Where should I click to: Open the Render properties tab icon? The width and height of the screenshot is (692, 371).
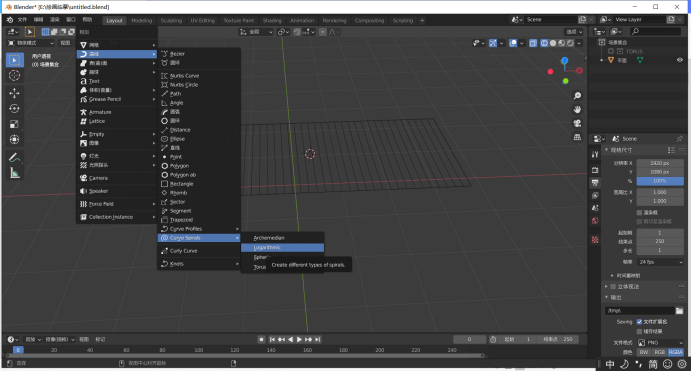click(595, 170)
